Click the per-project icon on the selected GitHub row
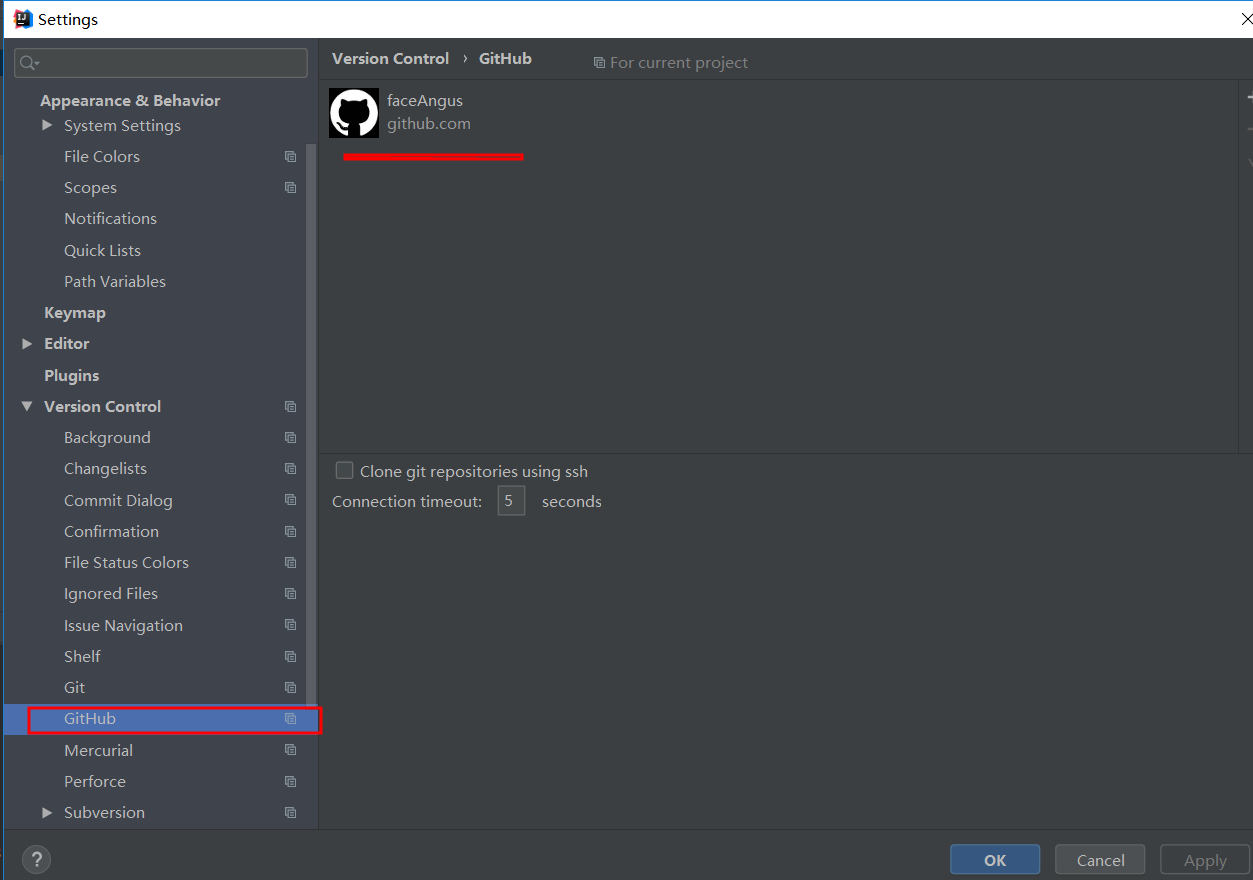This screenshot has width=1253, height=880. pyautogui.click(x=290, y=719)
